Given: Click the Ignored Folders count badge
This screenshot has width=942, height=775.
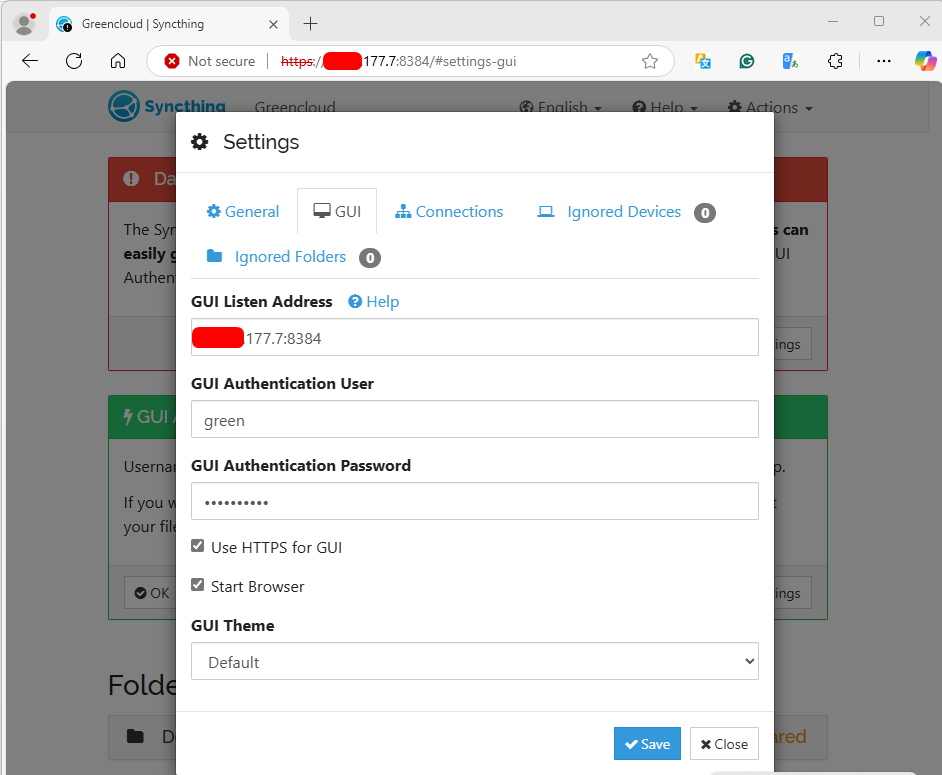Looking at the screenshot, I should 369,258.
